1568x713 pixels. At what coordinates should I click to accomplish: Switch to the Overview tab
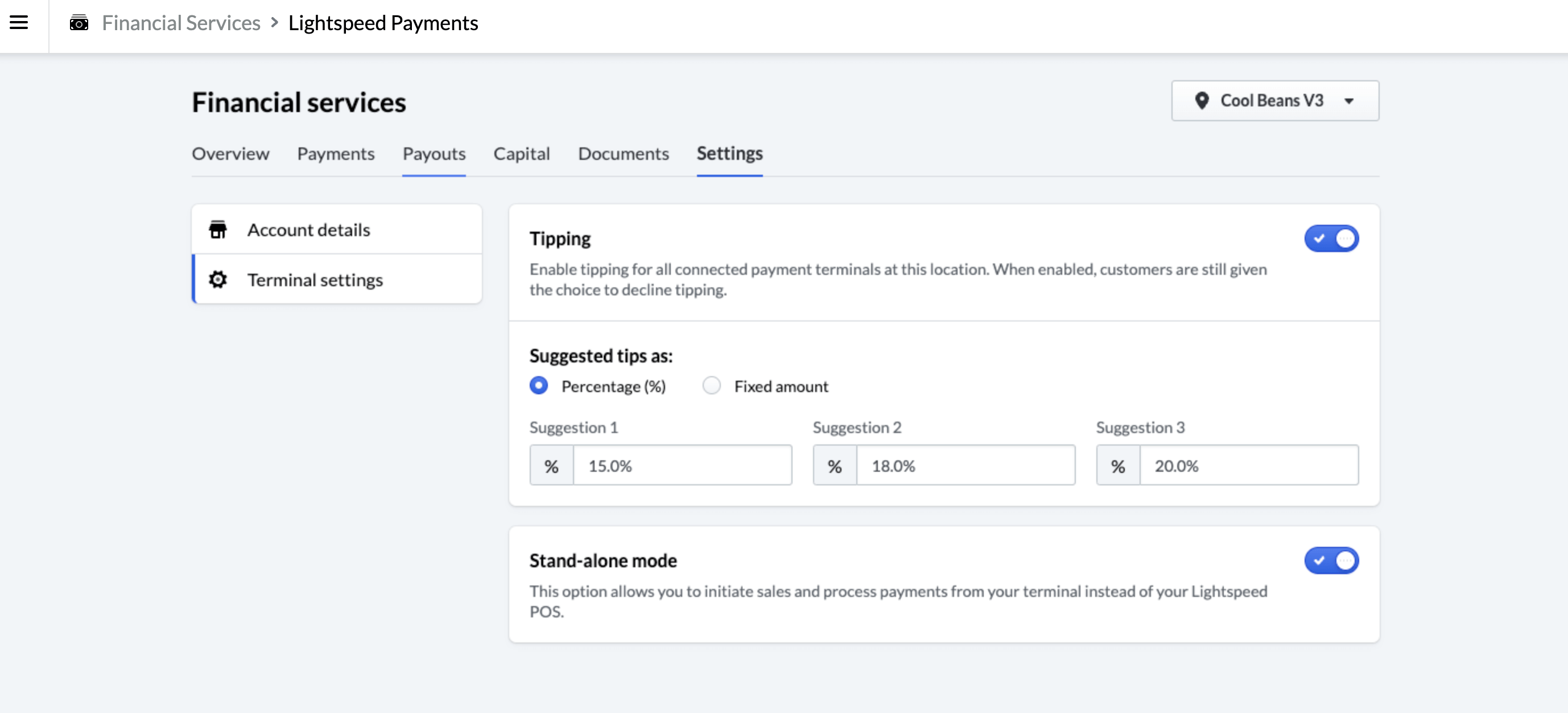tap(230, 154)
